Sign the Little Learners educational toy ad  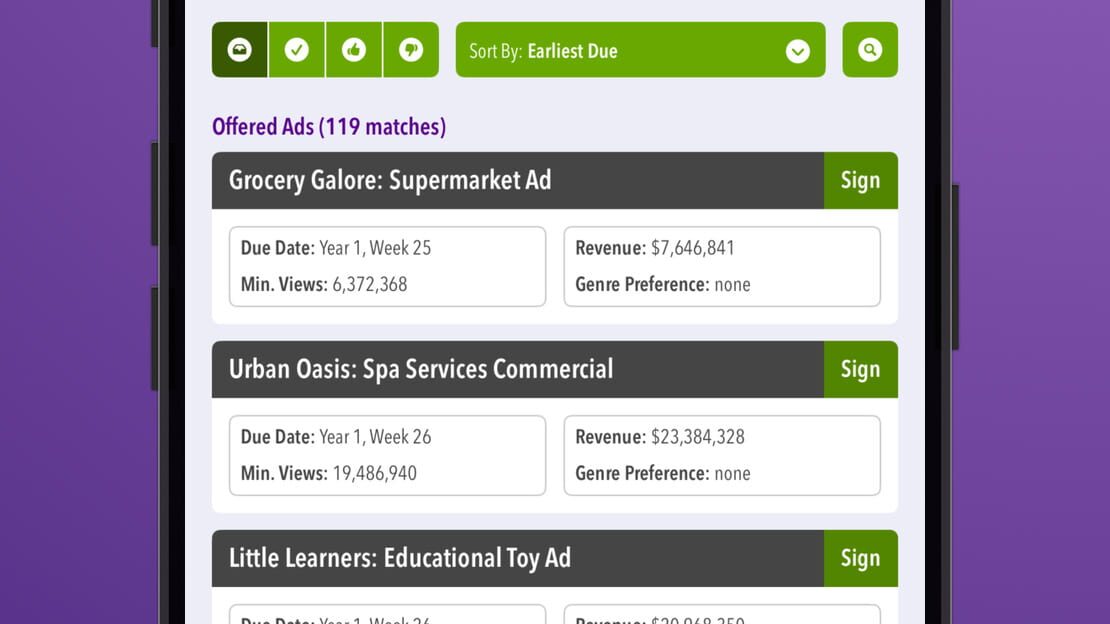[x=861, y=558]
